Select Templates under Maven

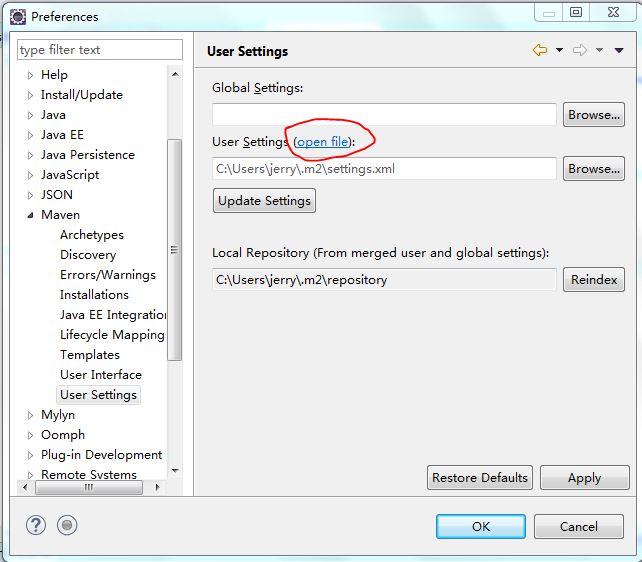coord(90,355)
